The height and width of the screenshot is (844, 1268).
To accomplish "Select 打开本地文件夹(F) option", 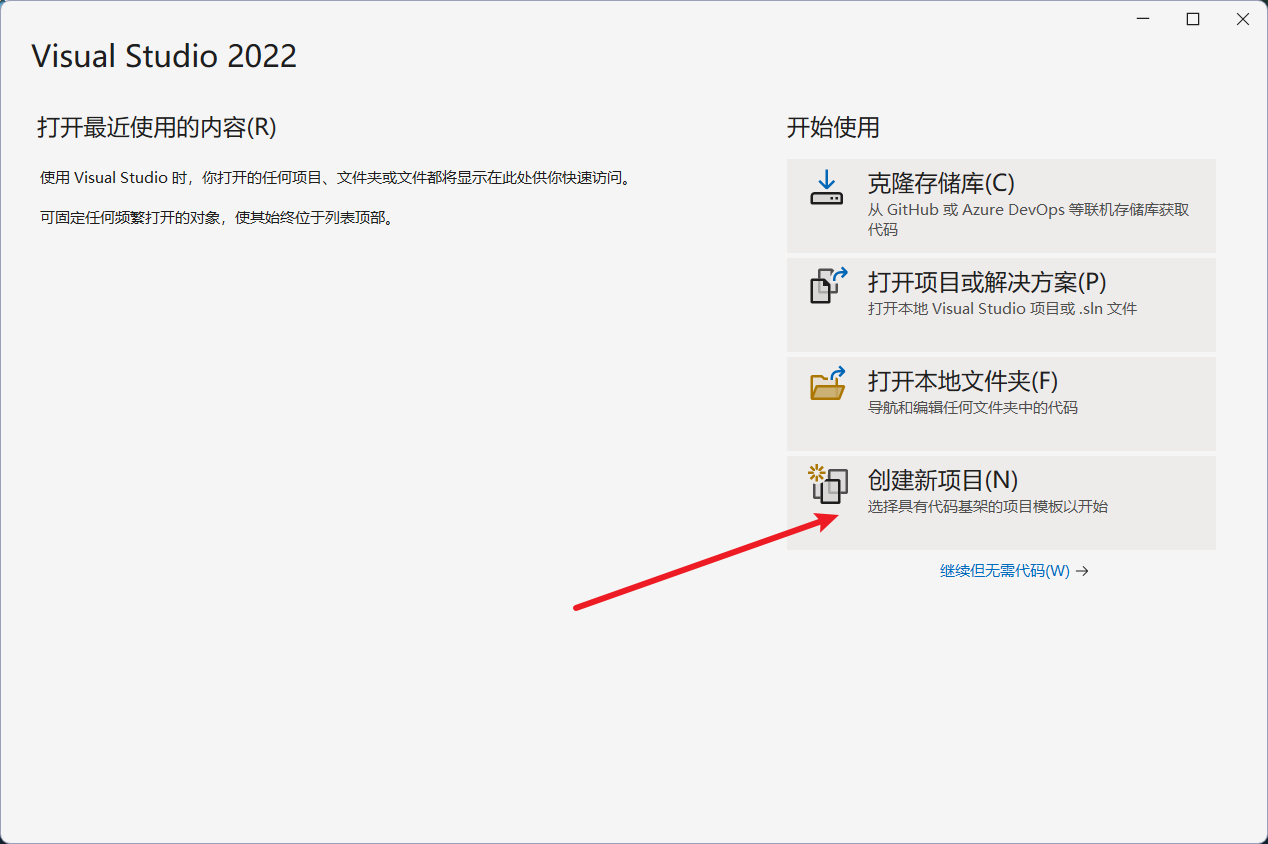I will pos(1001,403).
